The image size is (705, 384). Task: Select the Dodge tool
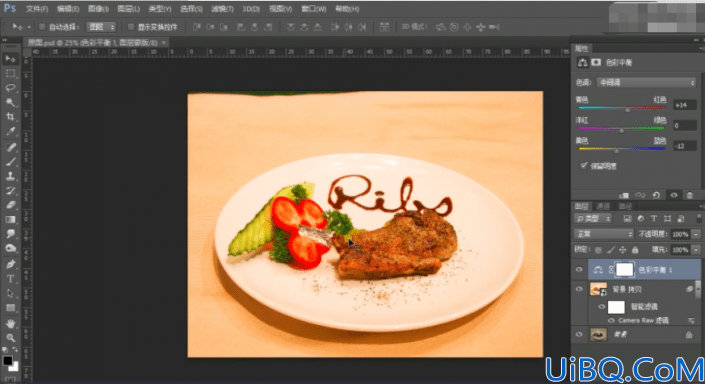[10, 248]
